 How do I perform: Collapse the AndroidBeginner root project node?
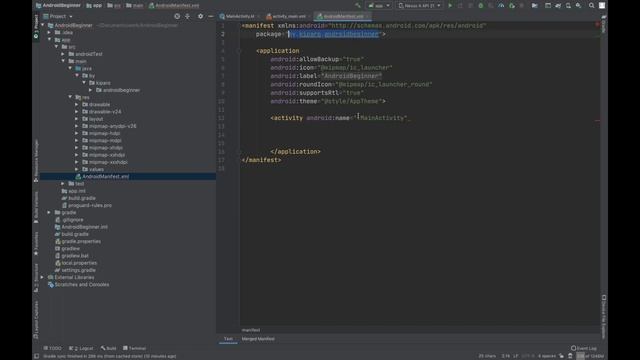(x=43, y=25)
